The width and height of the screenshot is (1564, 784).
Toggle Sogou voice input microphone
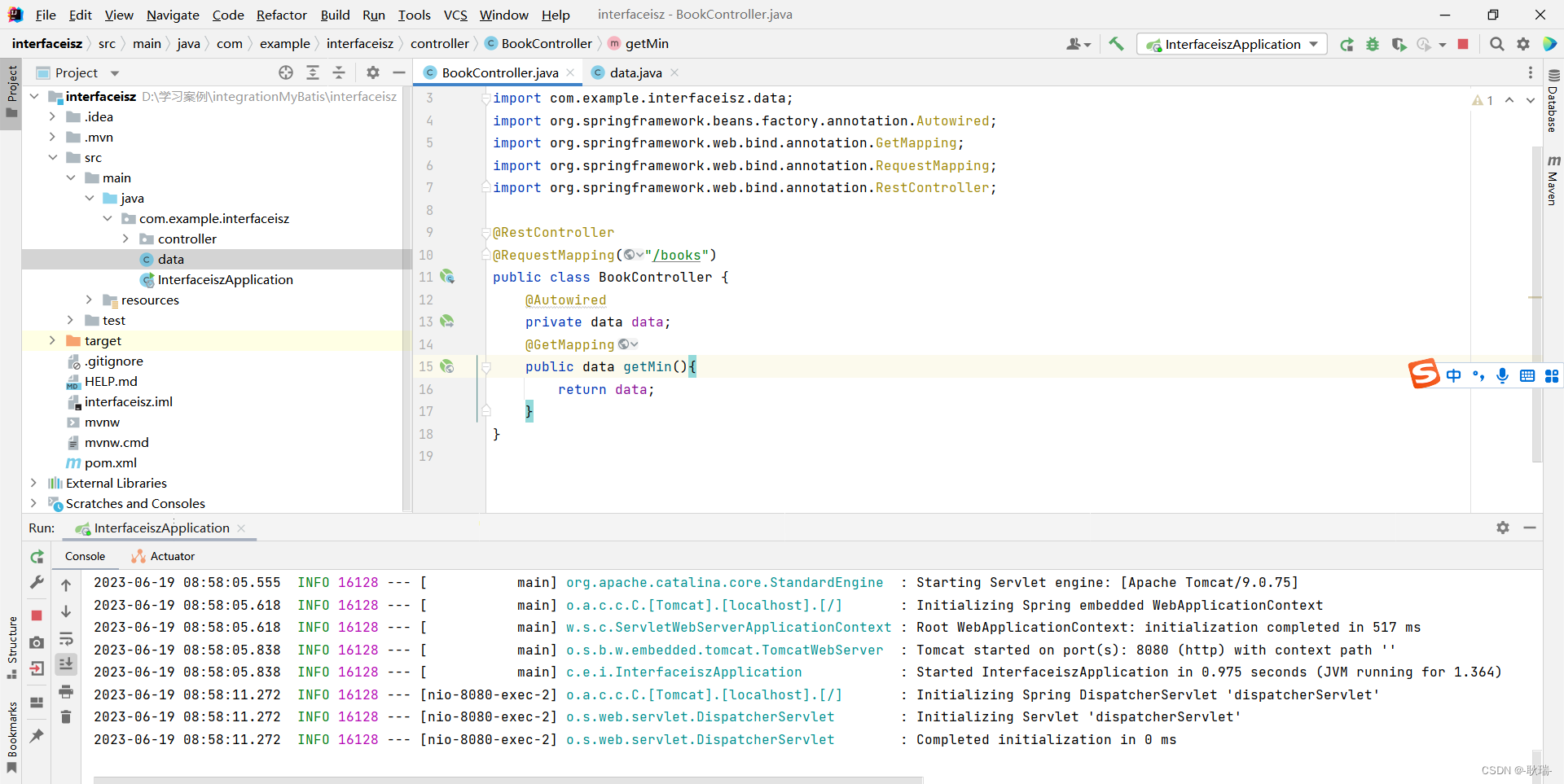pos(1503,375)
